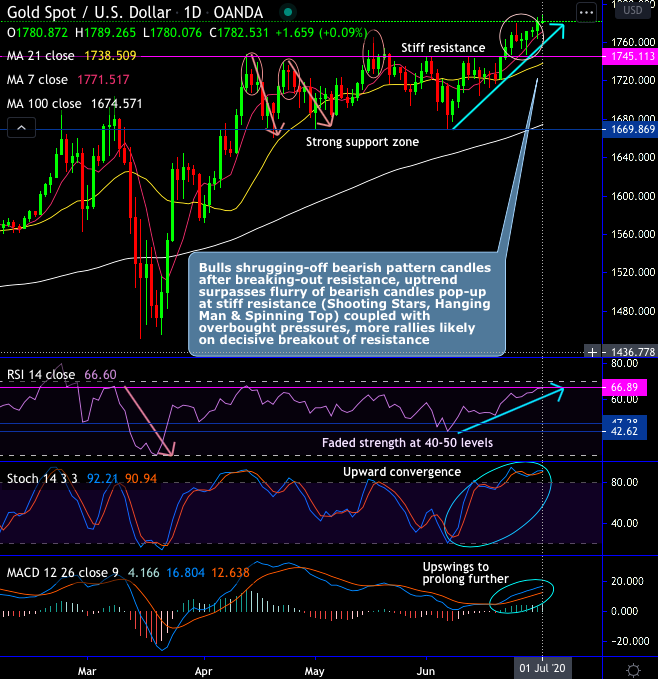Click the Jun label on time axis
Viewport: 658px width, 679px height.
(x=425, y=671)
